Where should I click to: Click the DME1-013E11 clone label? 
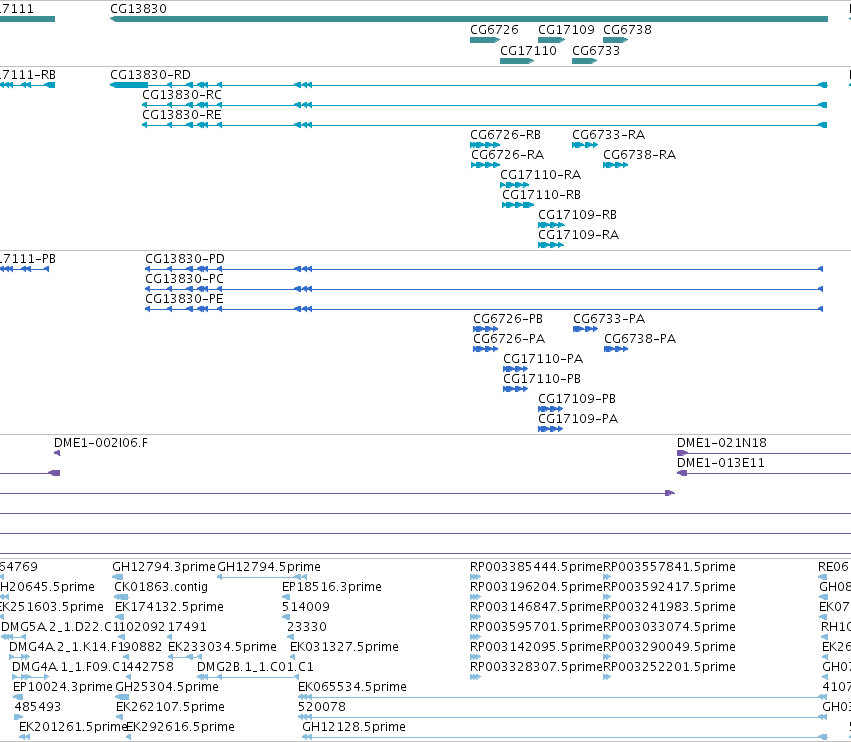721,463
